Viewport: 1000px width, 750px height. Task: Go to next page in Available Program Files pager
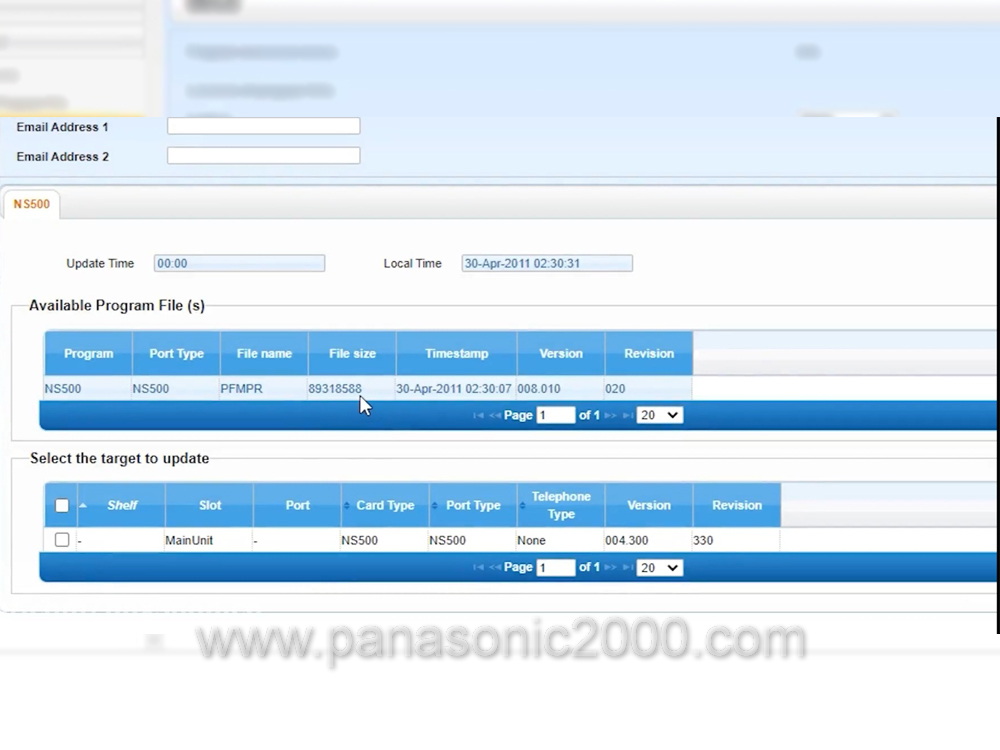(610, 415)
